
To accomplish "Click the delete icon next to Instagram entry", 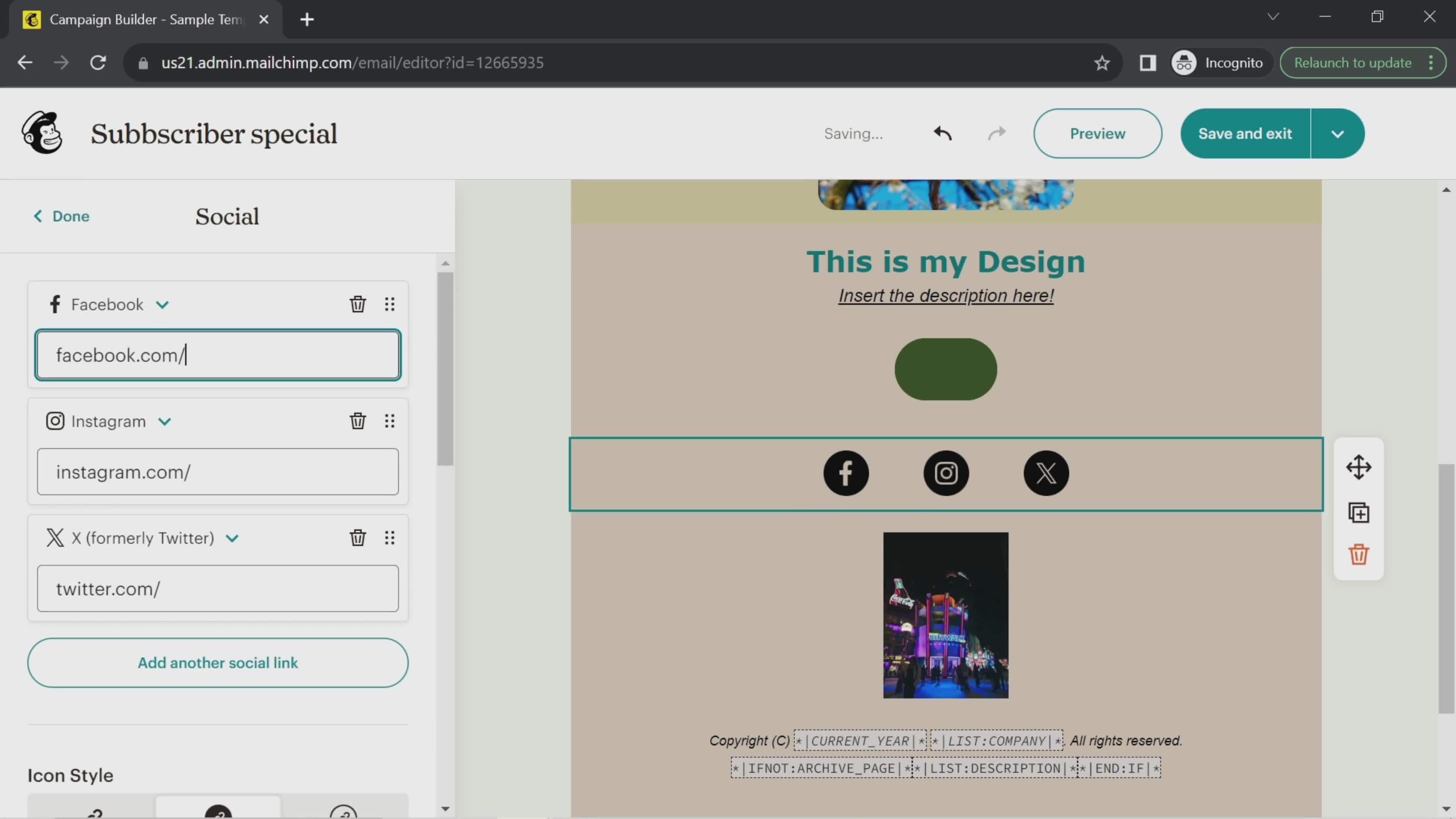I will point(357,421).
